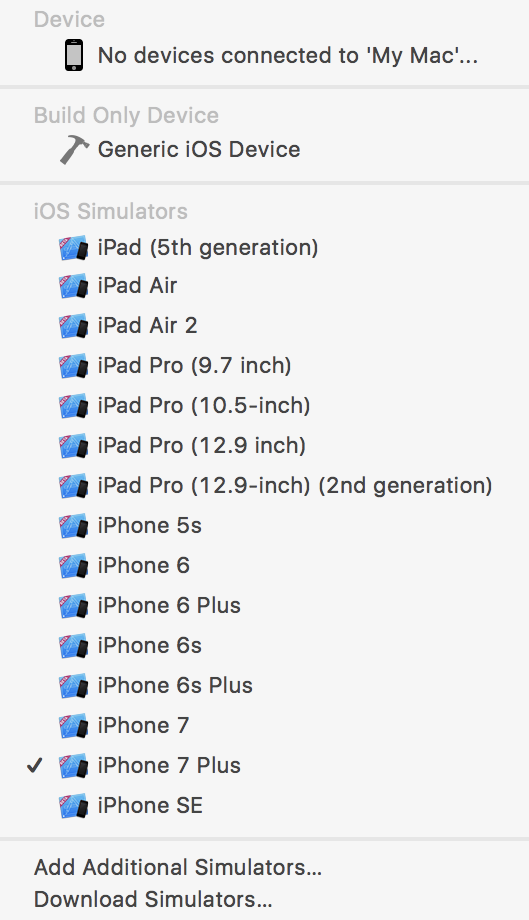Viewport: 529px width, 920px height.
Task: Select Generic iOS Device build target
Action: pyautogui.click(x=264, y=150)
